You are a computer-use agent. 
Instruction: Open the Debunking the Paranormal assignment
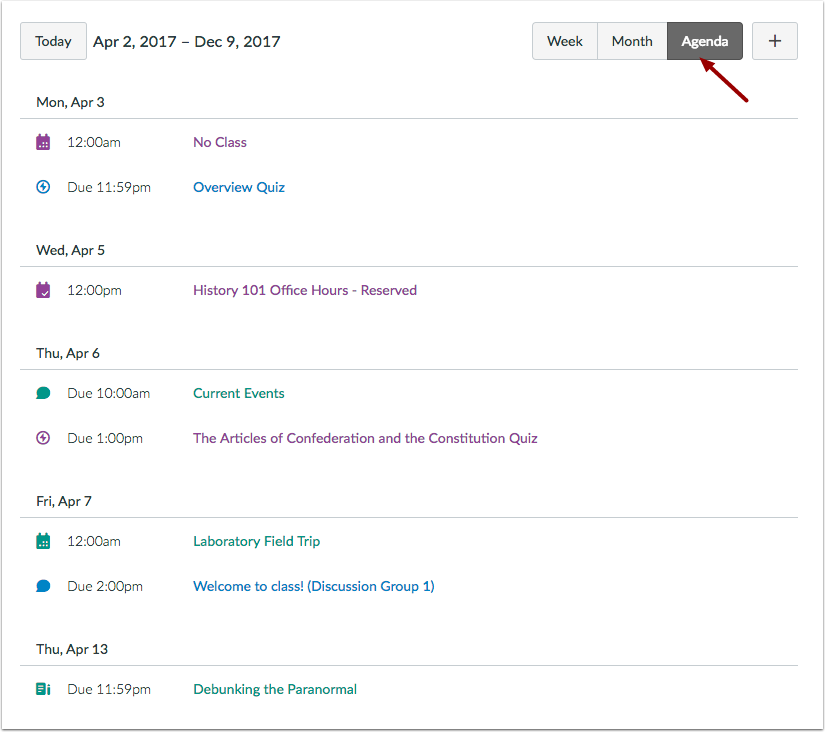point(275,689)
